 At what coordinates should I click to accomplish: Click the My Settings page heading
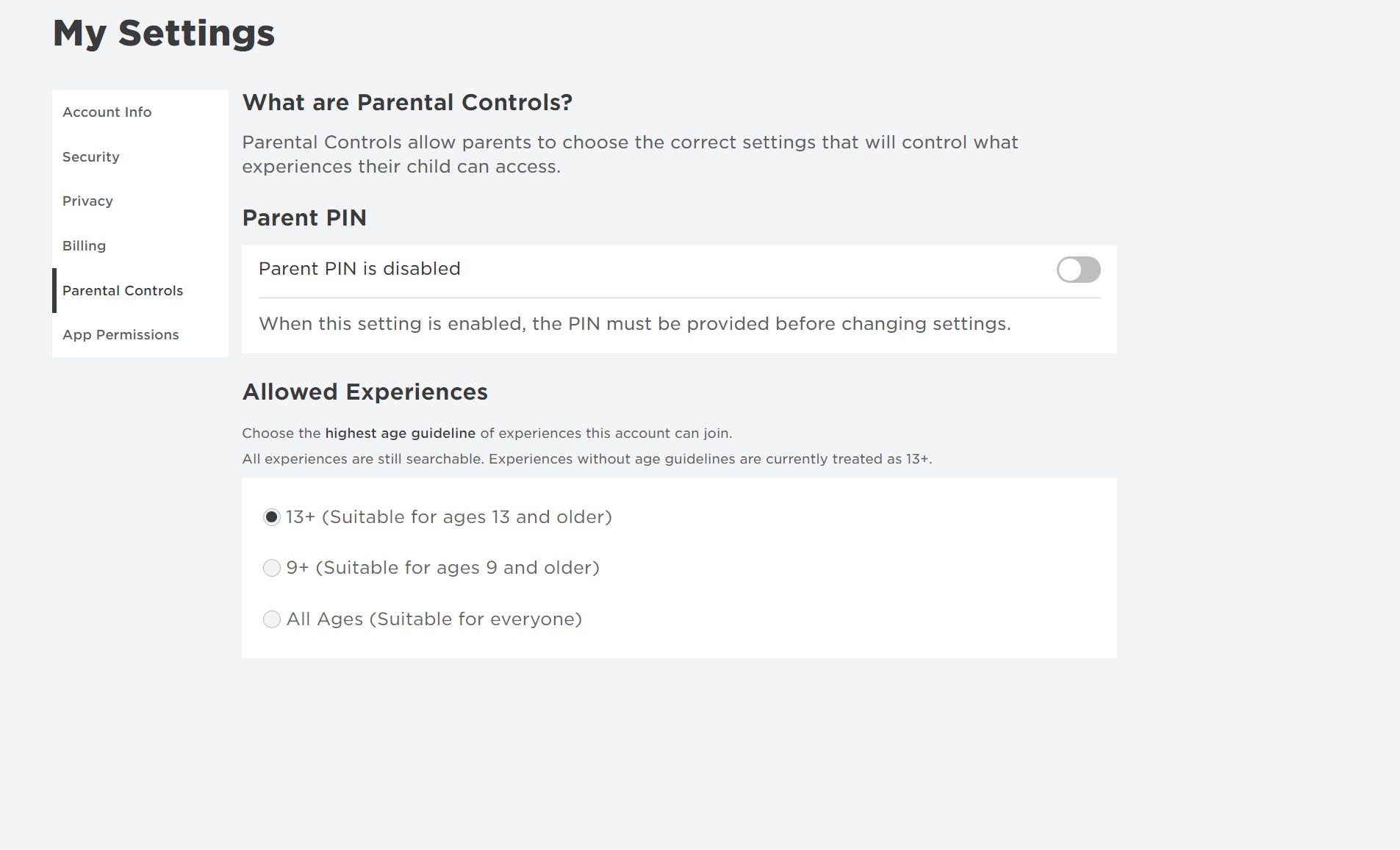164,33
